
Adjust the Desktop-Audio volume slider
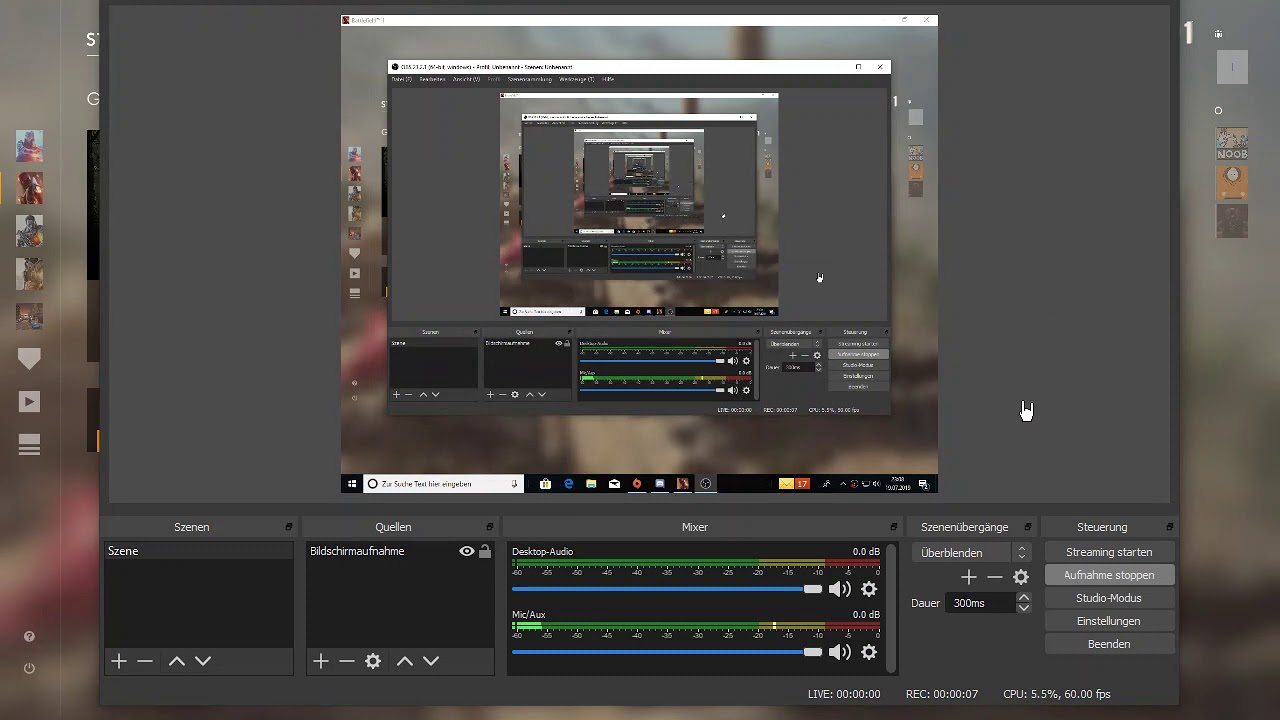[667, 589]
